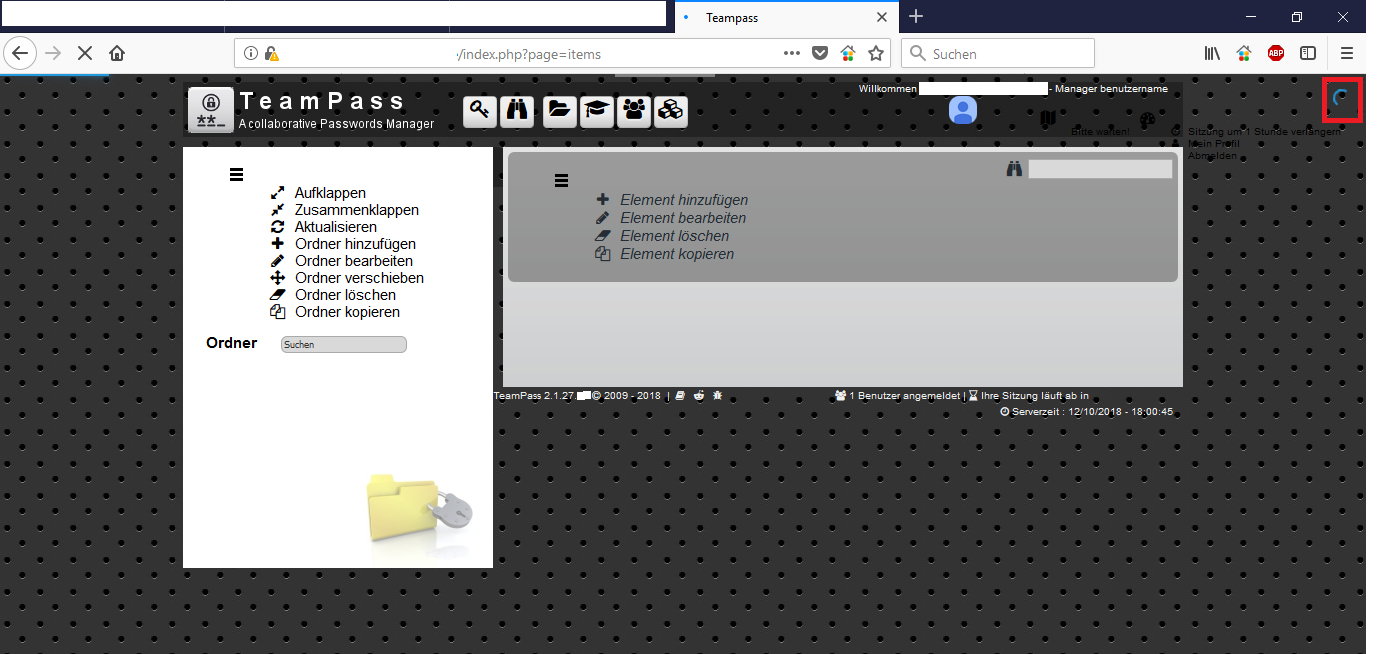Trigger Aufklappen to expand all folders
This screenshot has height=654, width=1388.
(329, 192)
